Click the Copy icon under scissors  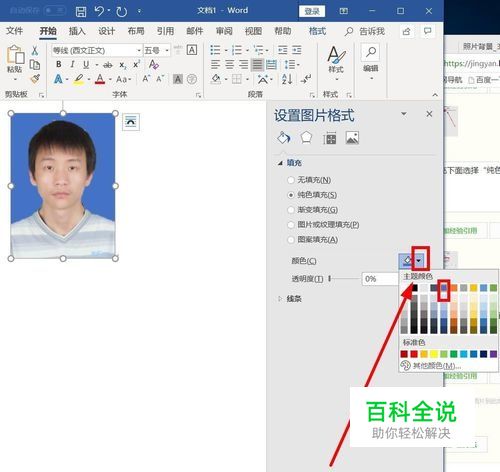click(x=35, y=65)
